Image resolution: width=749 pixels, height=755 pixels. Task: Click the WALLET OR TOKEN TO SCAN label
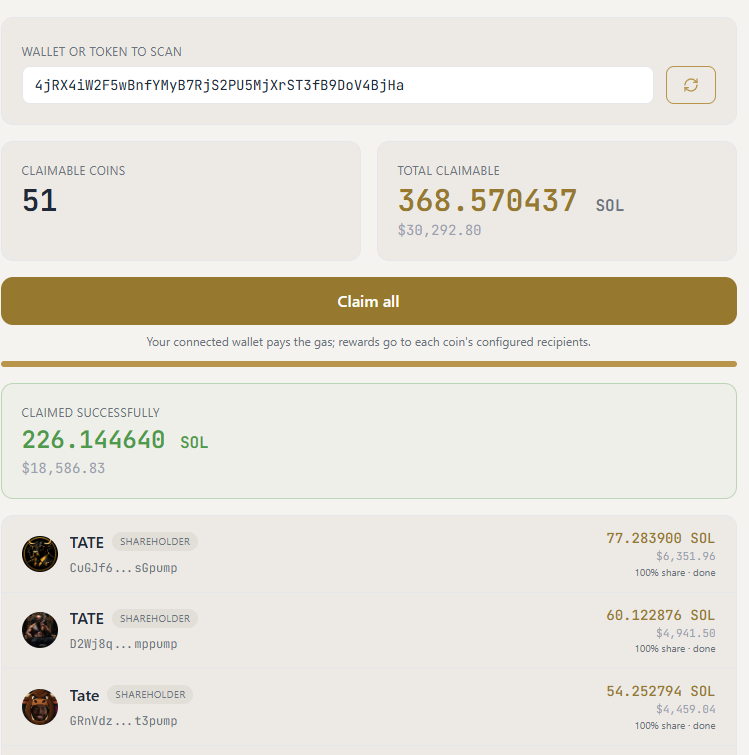(102, 52)
